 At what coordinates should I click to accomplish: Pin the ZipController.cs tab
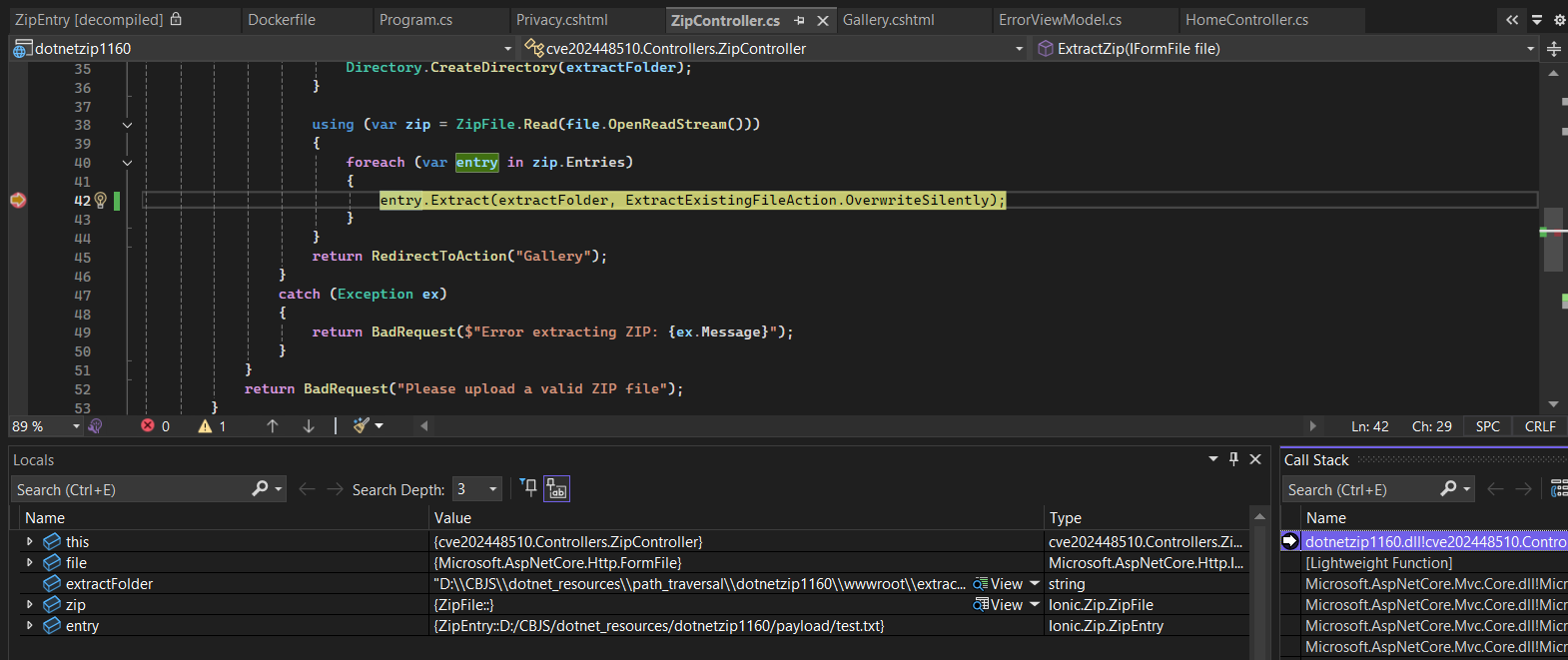click(x=799, y=20)
